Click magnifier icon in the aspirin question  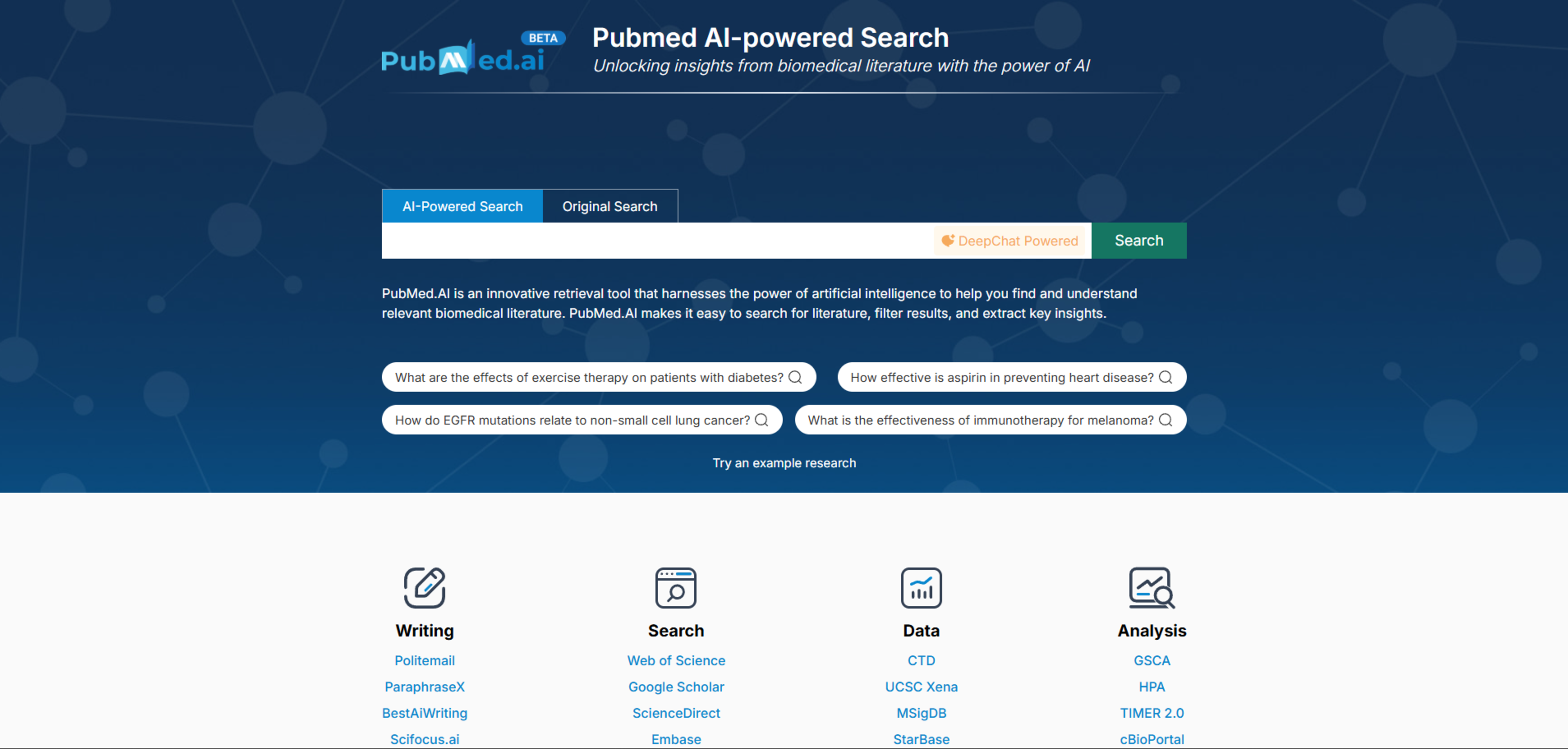click(1165, 377)
